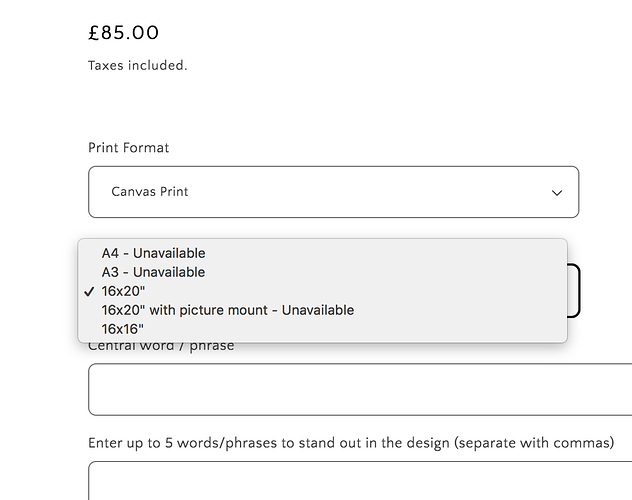Open the Canvas Print format dropdown
The height and width of the screenshot is (500, 632).
pos(333,192)
